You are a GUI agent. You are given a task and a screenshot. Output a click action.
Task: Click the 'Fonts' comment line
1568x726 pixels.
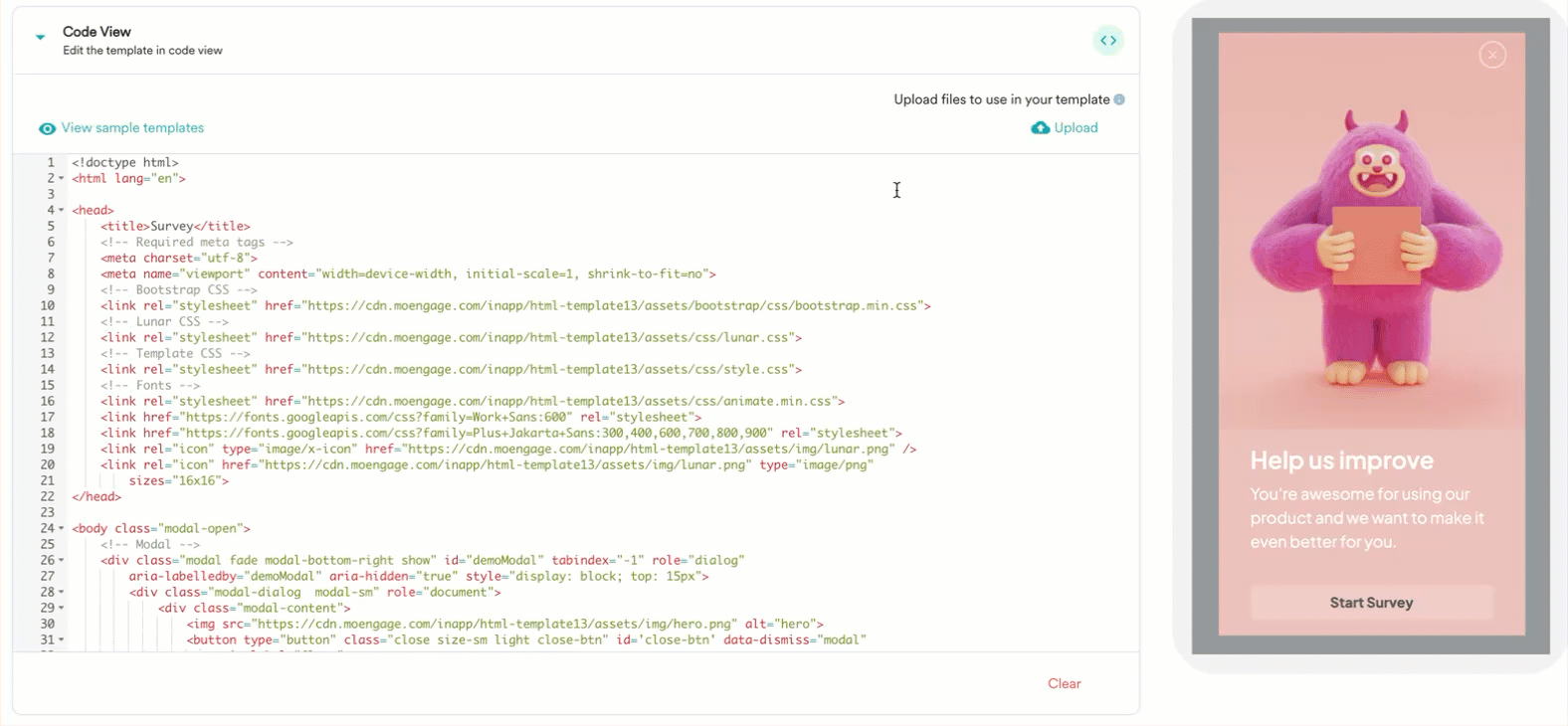coord(150,385)
